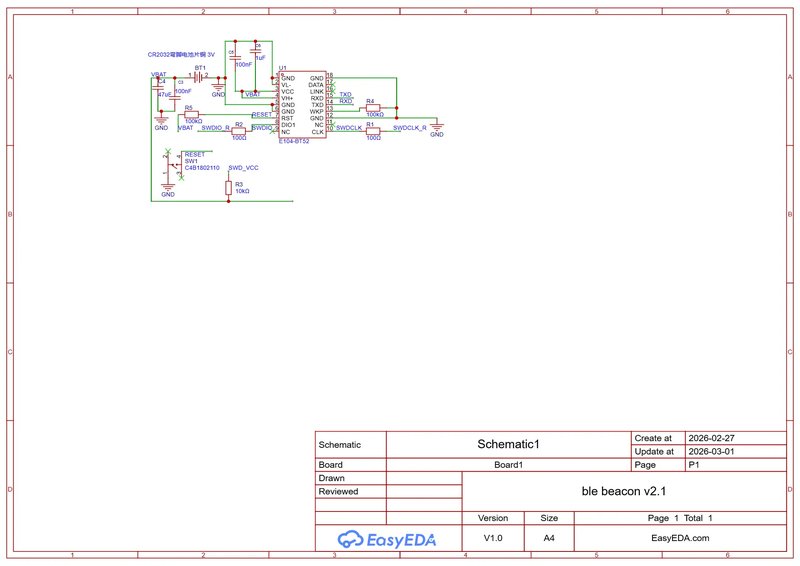The height and width of the screenshot is (566, 800).
Task: Click the page value P1
Action: [694, 465]
